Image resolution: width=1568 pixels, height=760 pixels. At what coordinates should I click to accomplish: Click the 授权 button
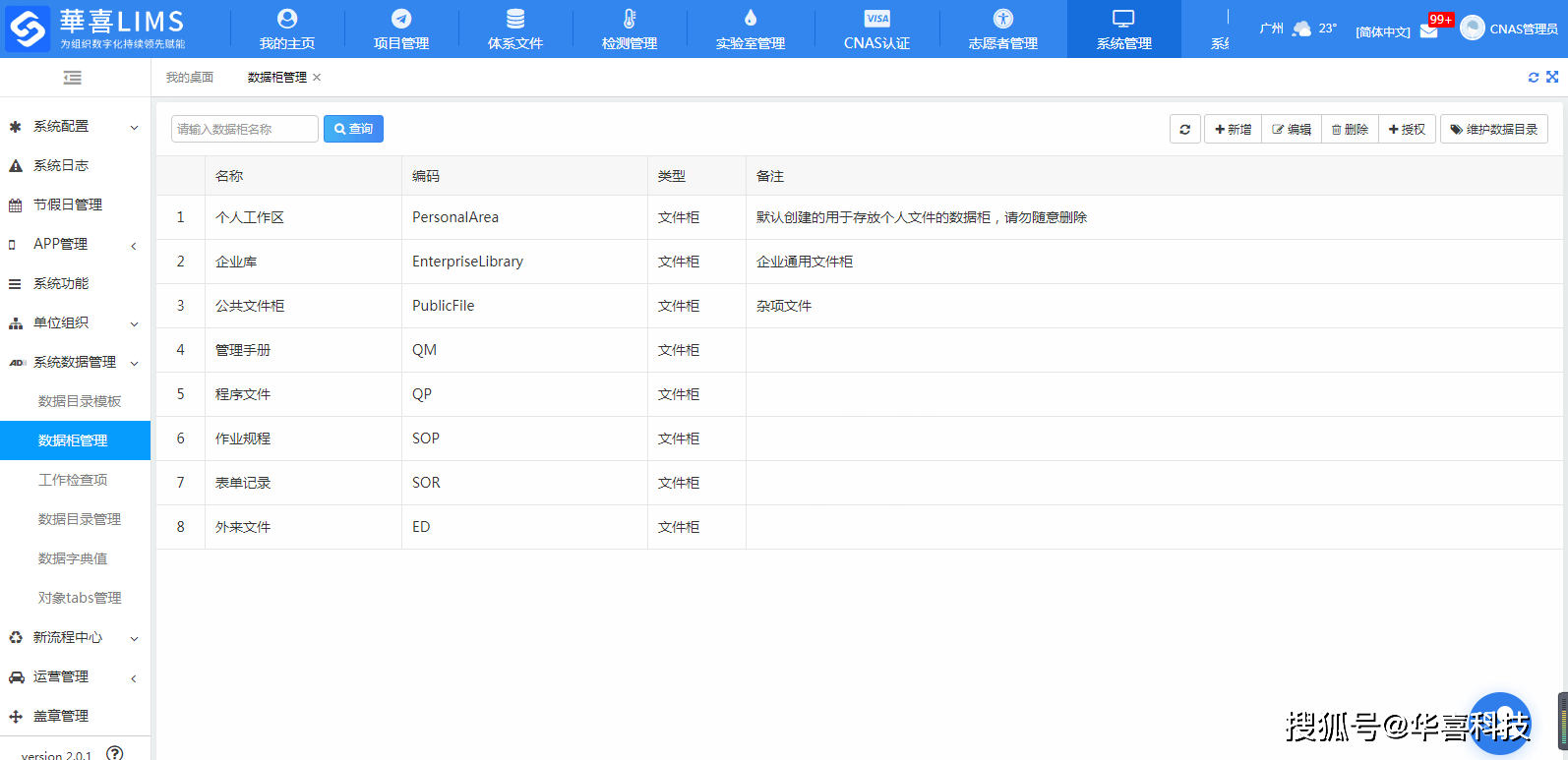[1407, 129]
